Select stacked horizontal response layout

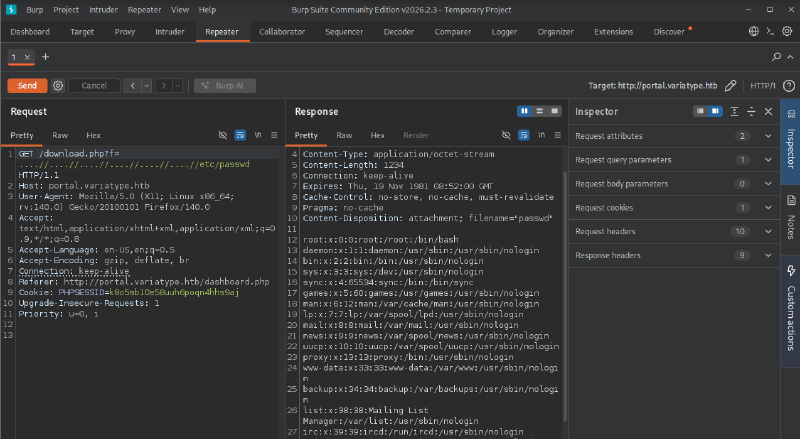(539, 111)
